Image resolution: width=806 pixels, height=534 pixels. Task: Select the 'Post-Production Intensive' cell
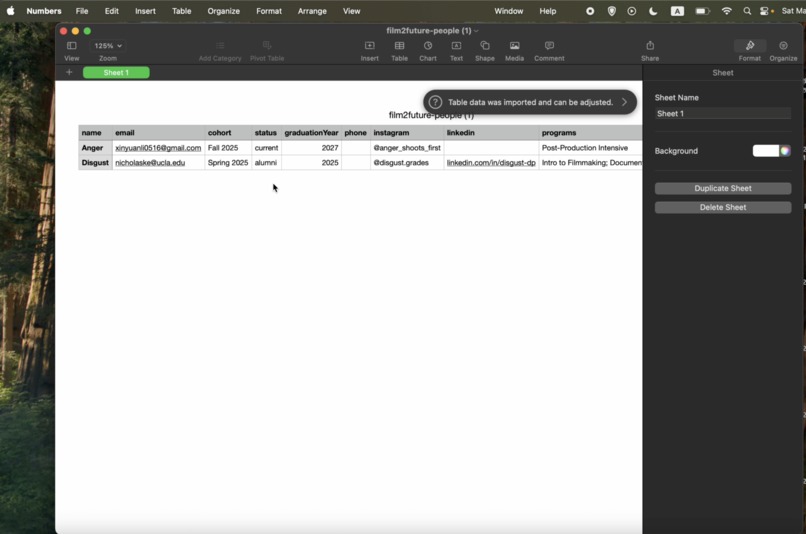[591, 148]
